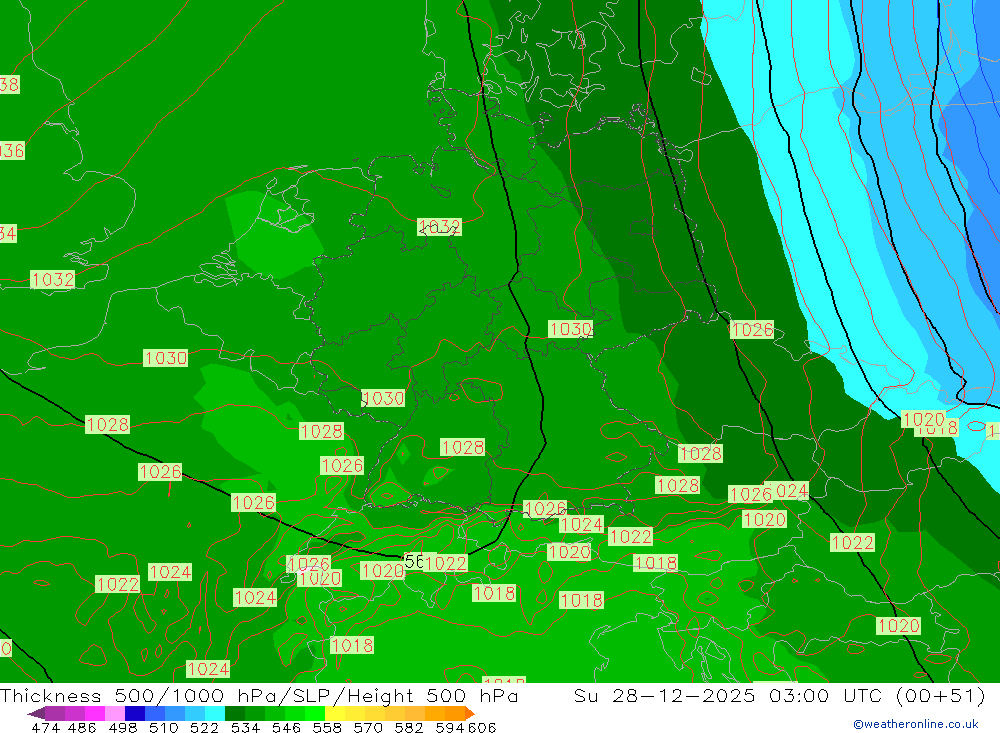Viewport: 1000px width, 733px height.
Task: Click the 558 legend value
Action: [x=327, y=727]
